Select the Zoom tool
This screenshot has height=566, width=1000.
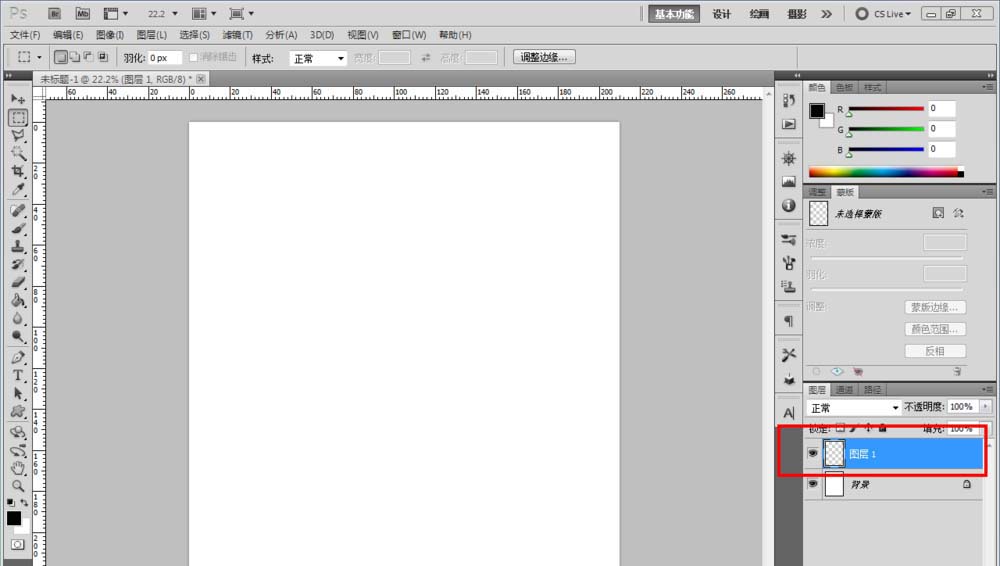click(18, 486)
